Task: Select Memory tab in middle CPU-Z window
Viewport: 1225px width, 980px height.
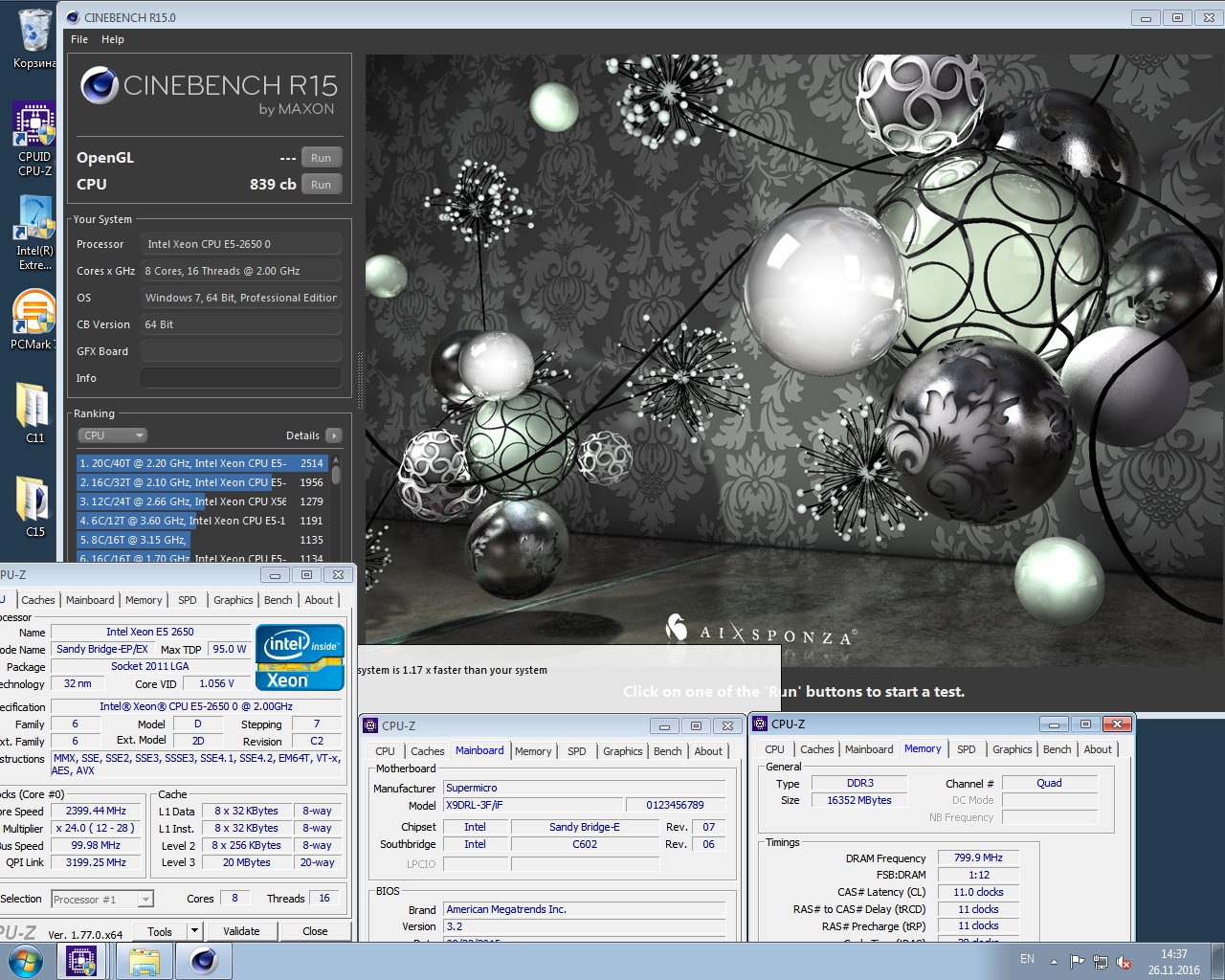Action: coord(533,751)
